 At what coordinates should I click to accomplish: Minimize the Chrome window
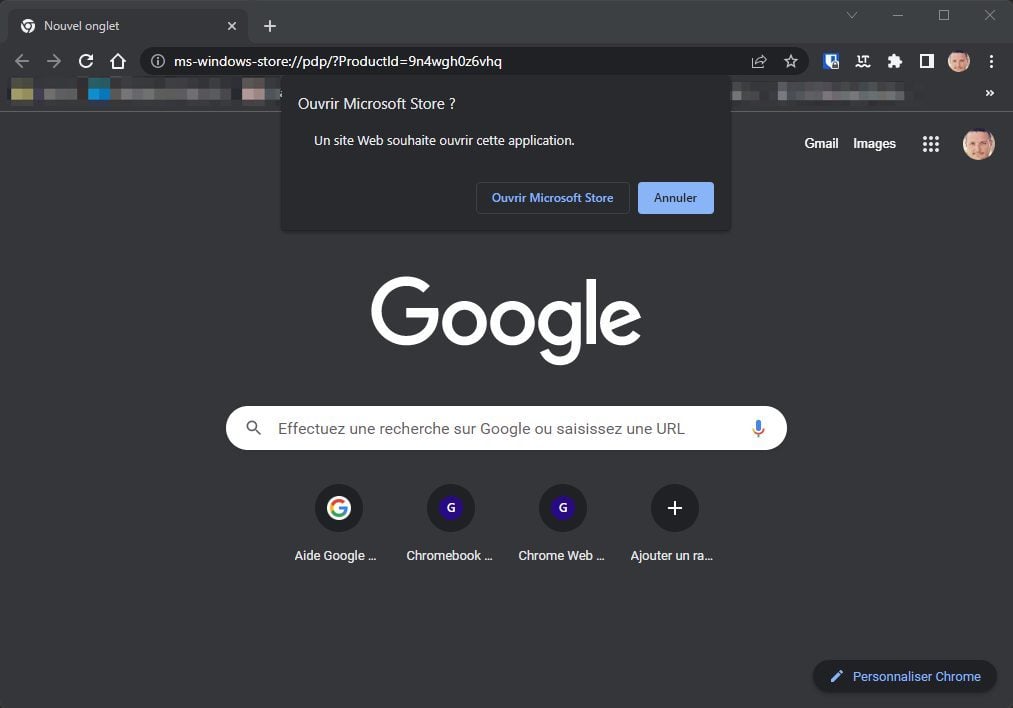898,15
